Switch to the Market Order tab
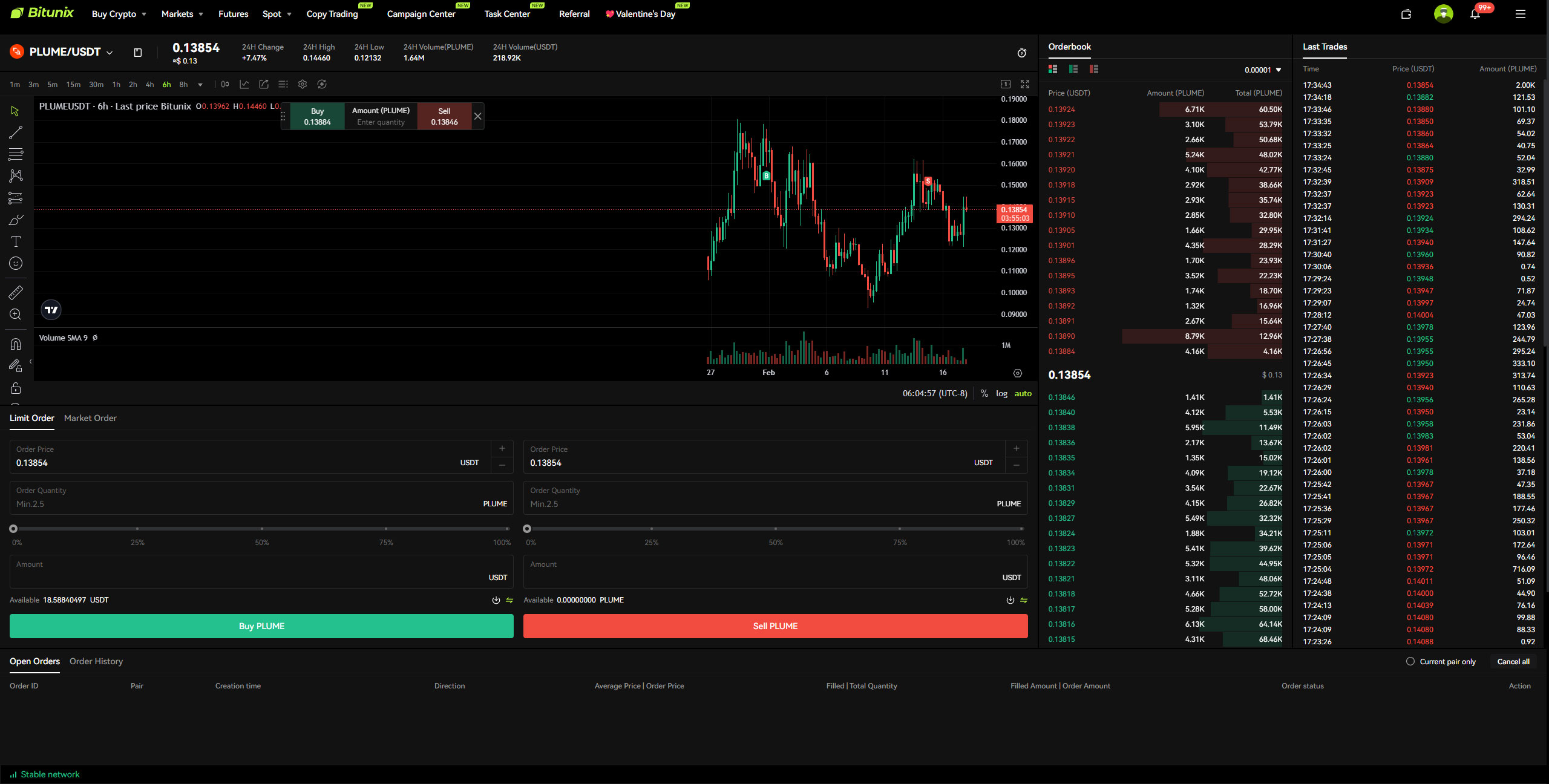Image resolution: width=1549 pixels, height=784 pixels. tap(90, 418)
